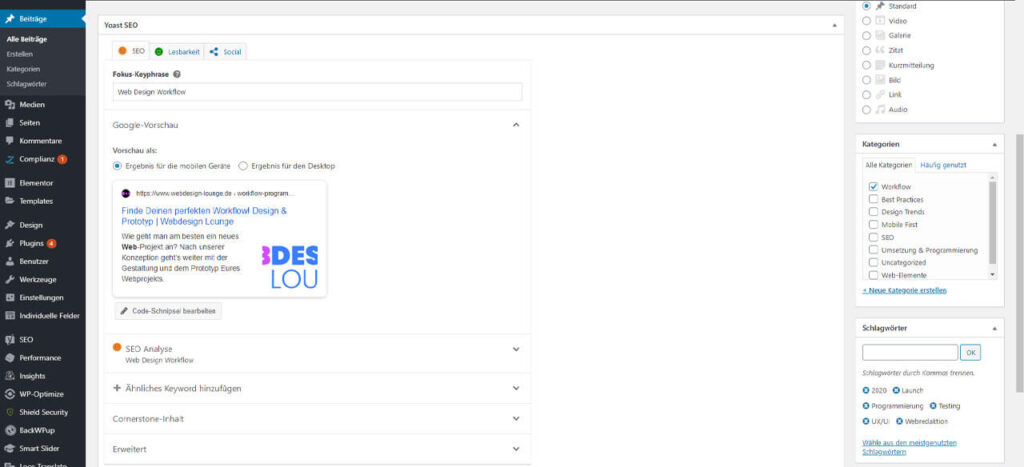The height and width of the screenshot is (467, 1024).
Task: Open the Elementor sidebar icon
Action: [x=10, y=184]
